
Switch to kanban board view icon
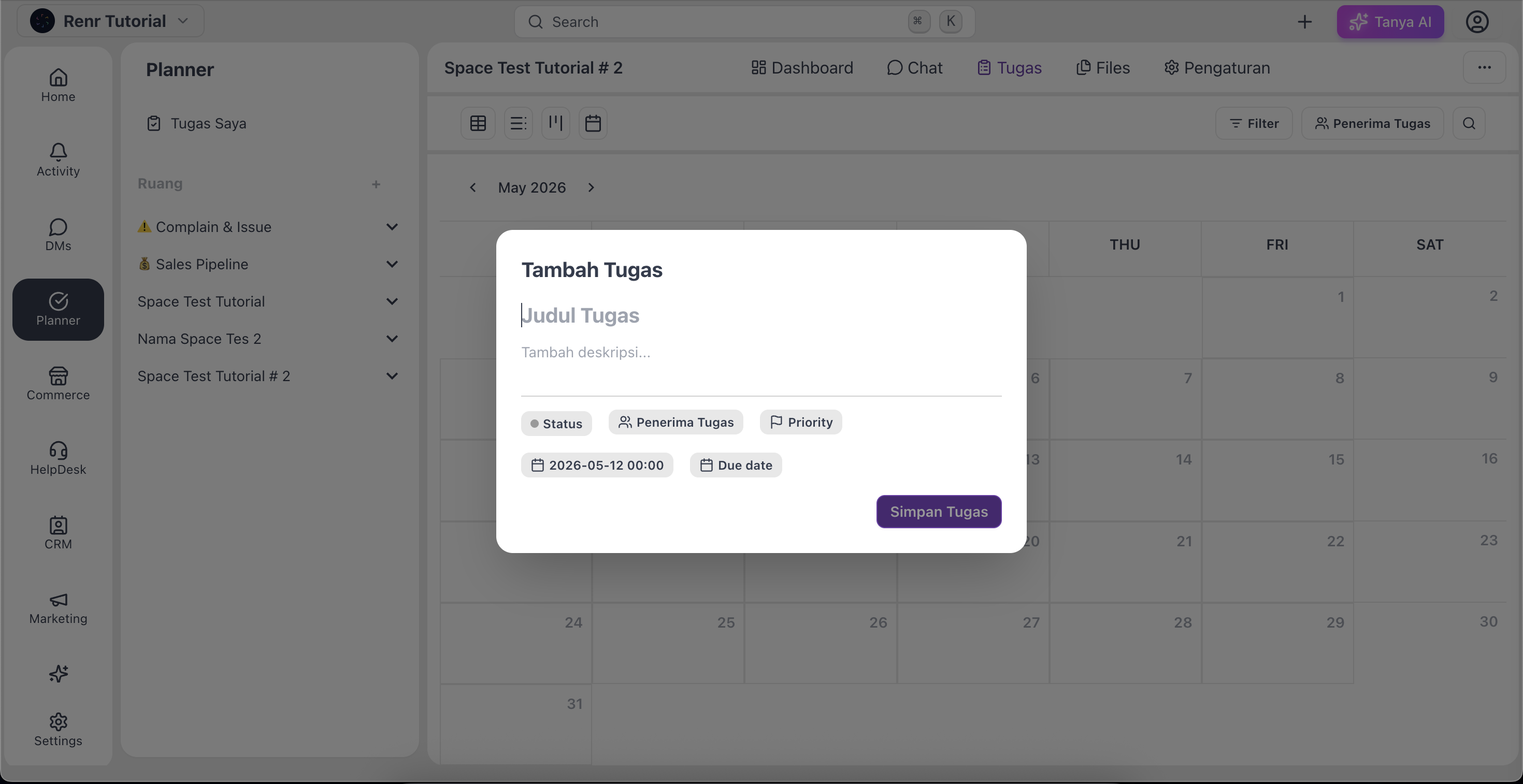555,123
